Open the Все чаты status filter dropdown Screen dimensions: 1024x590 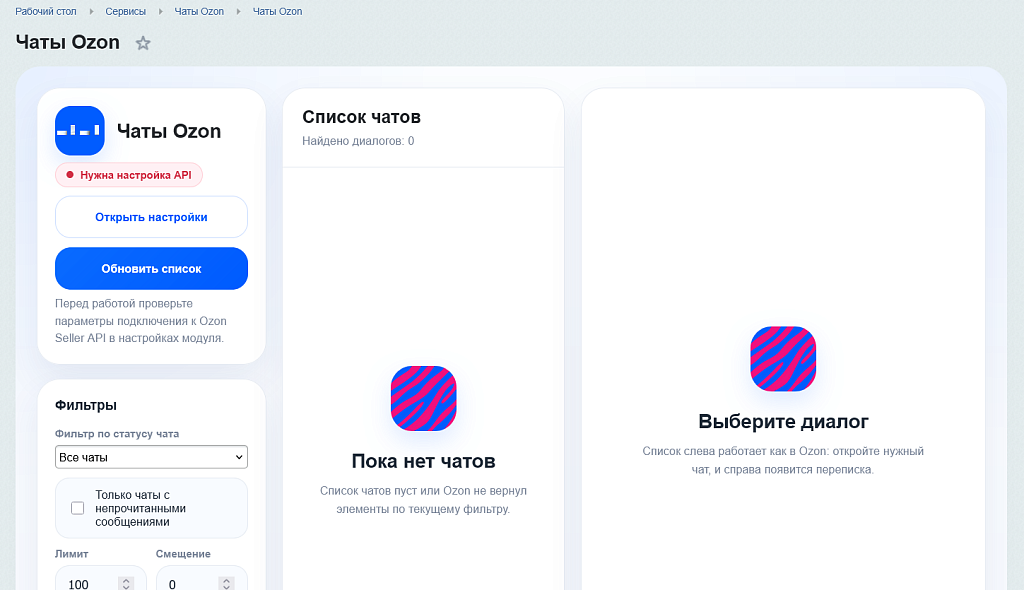[x=152, y=457]
